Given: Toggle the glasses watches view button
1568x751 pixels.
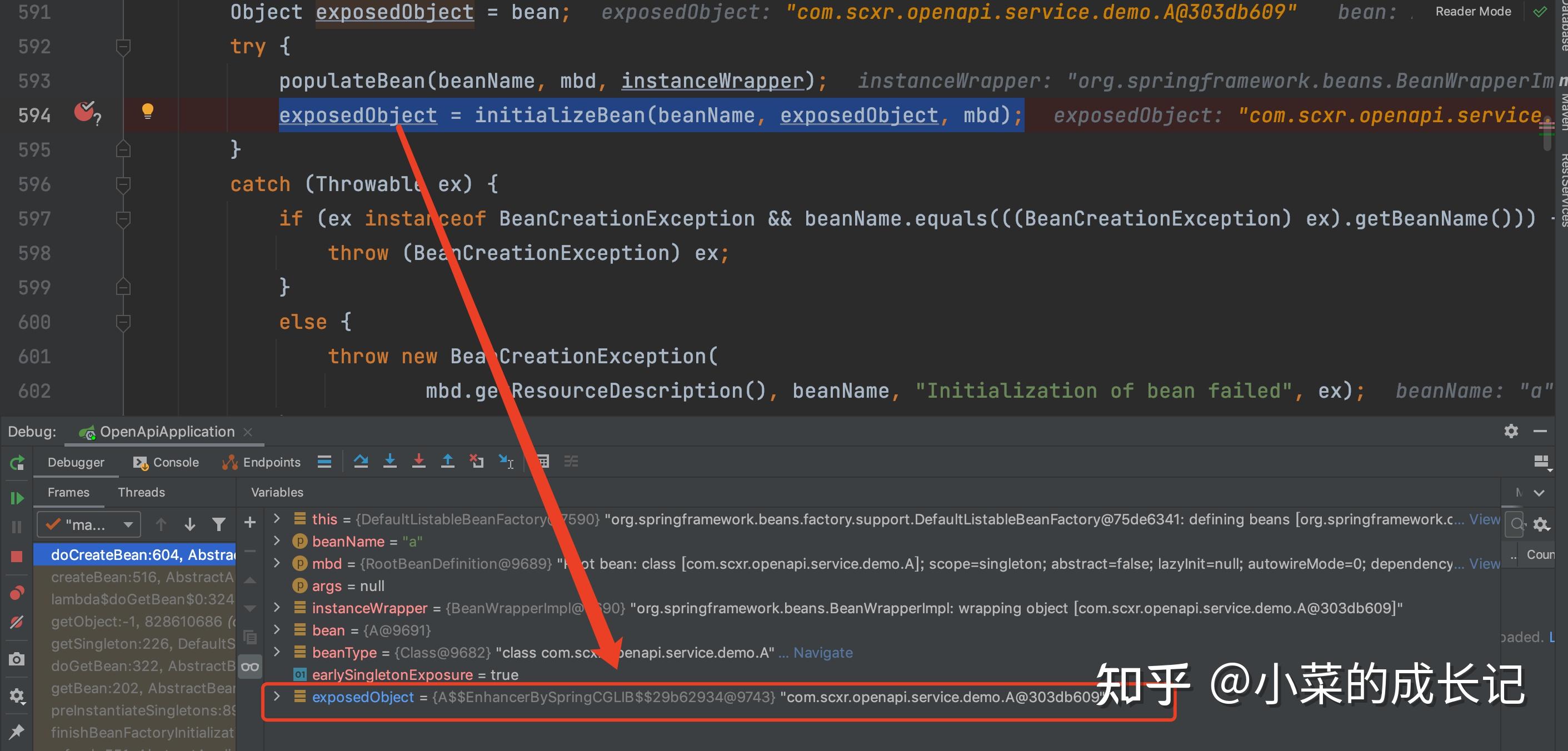Looking at the screenshot, I should tap(250, 667).
